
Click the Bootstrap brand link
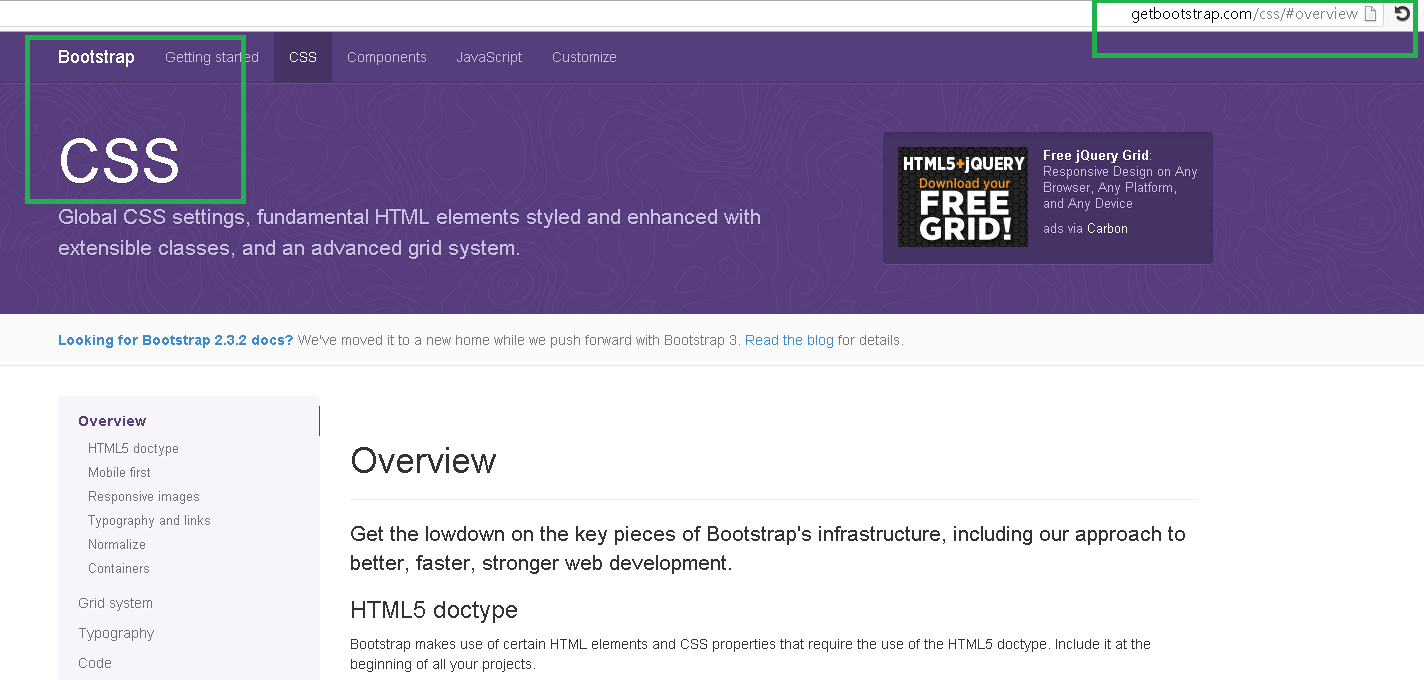tap(96, 57)
